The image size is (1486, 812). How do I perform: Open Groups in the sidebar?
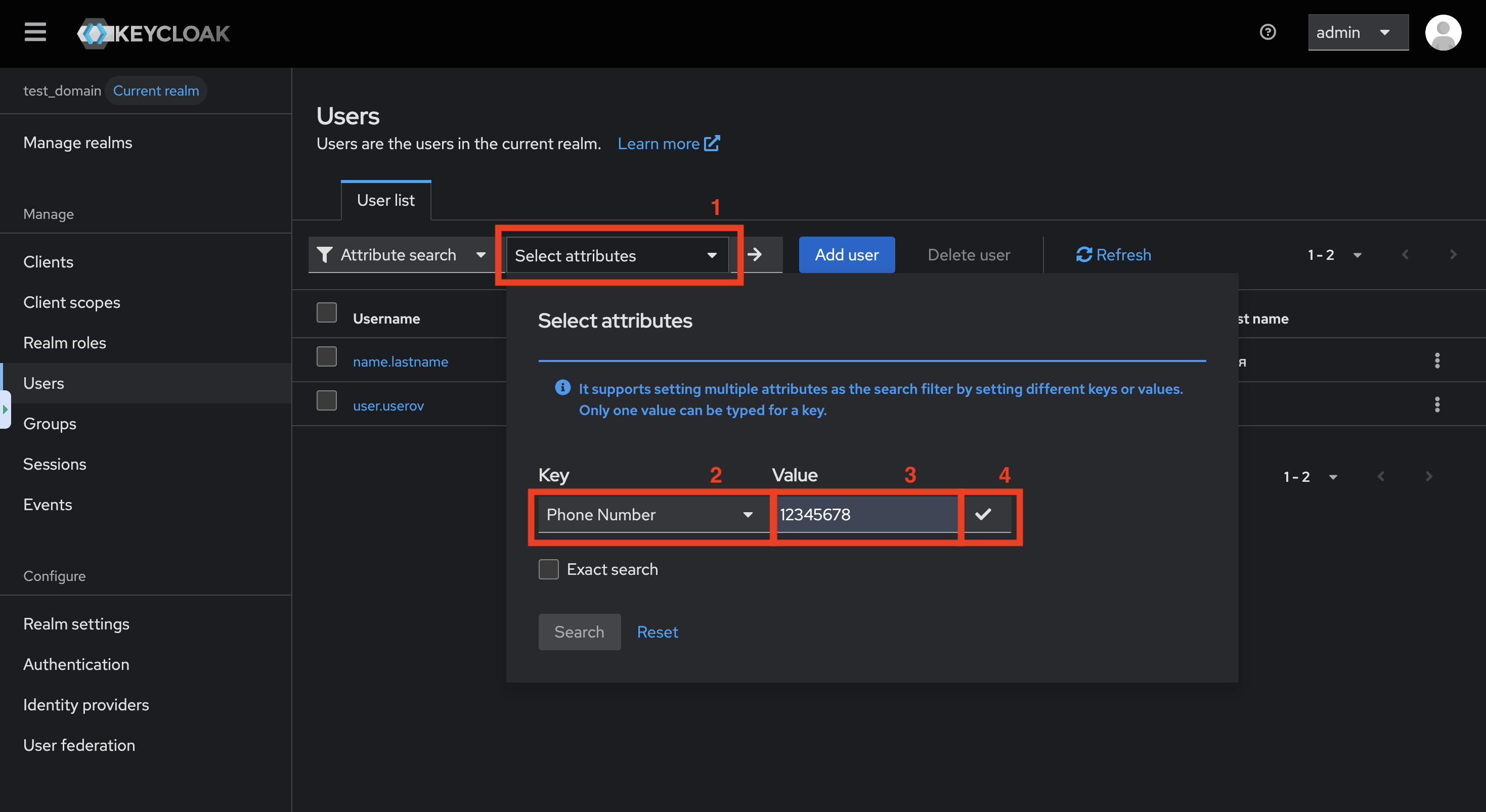[50, 424]
